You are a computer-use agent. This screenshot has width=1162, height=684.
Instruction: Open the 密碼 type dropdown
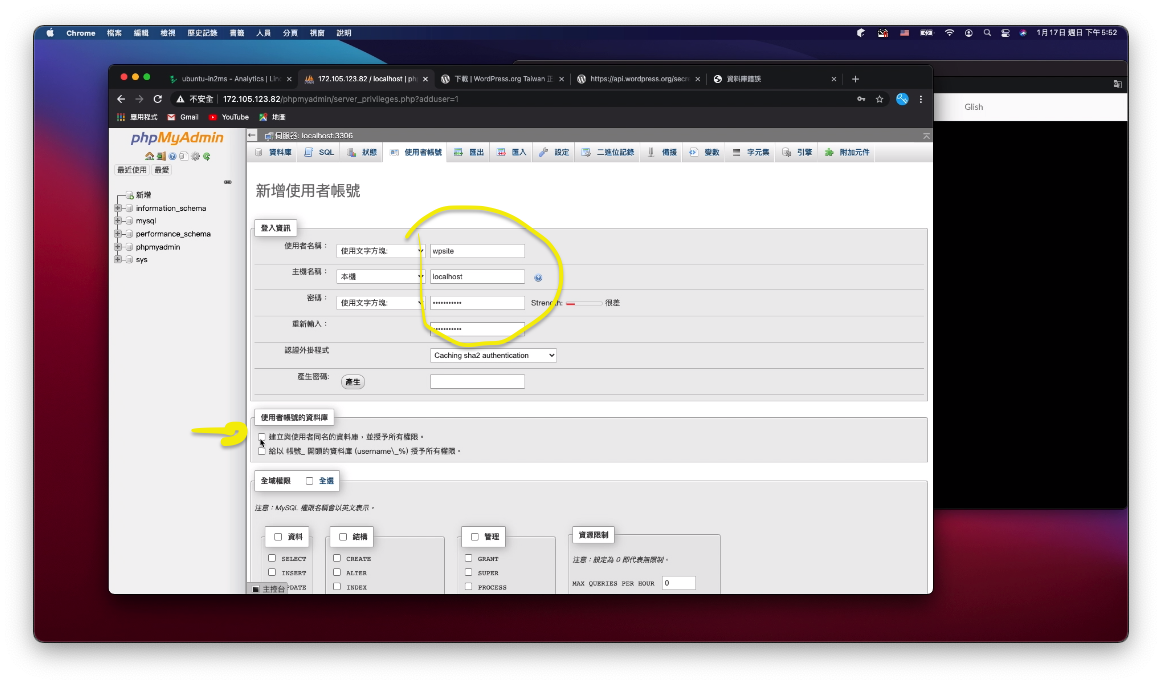click(x=381, y=303)
